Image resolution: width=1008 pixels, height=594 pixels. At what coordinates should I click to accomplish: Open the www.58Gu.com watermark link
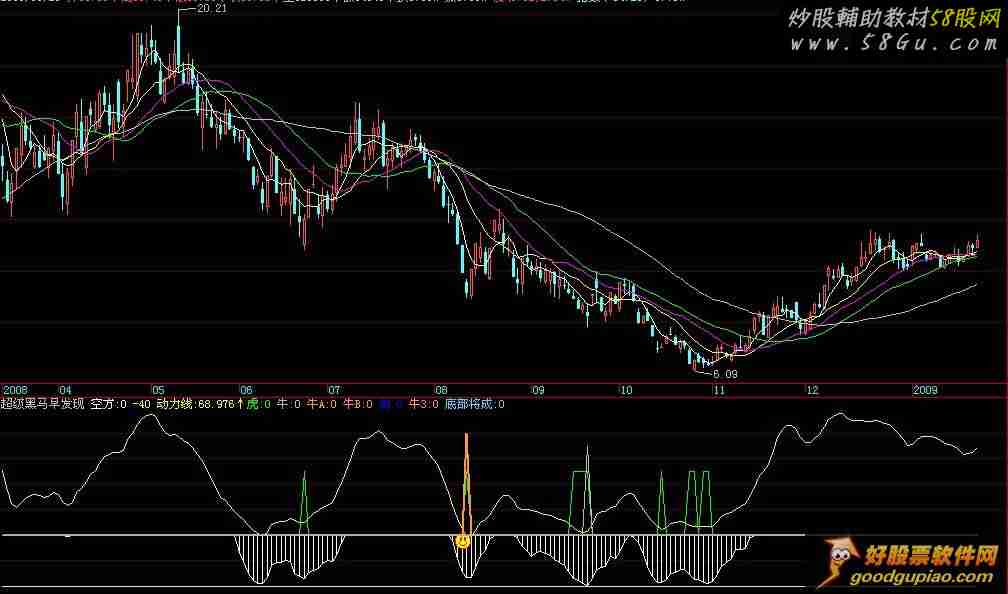[x=892, y=44]
